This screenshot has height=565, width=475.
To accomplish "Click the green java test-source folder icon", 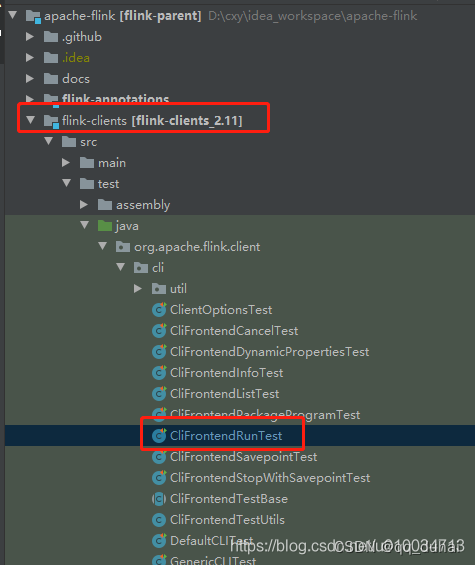I will pyautogui.click(x=105, y=226).
